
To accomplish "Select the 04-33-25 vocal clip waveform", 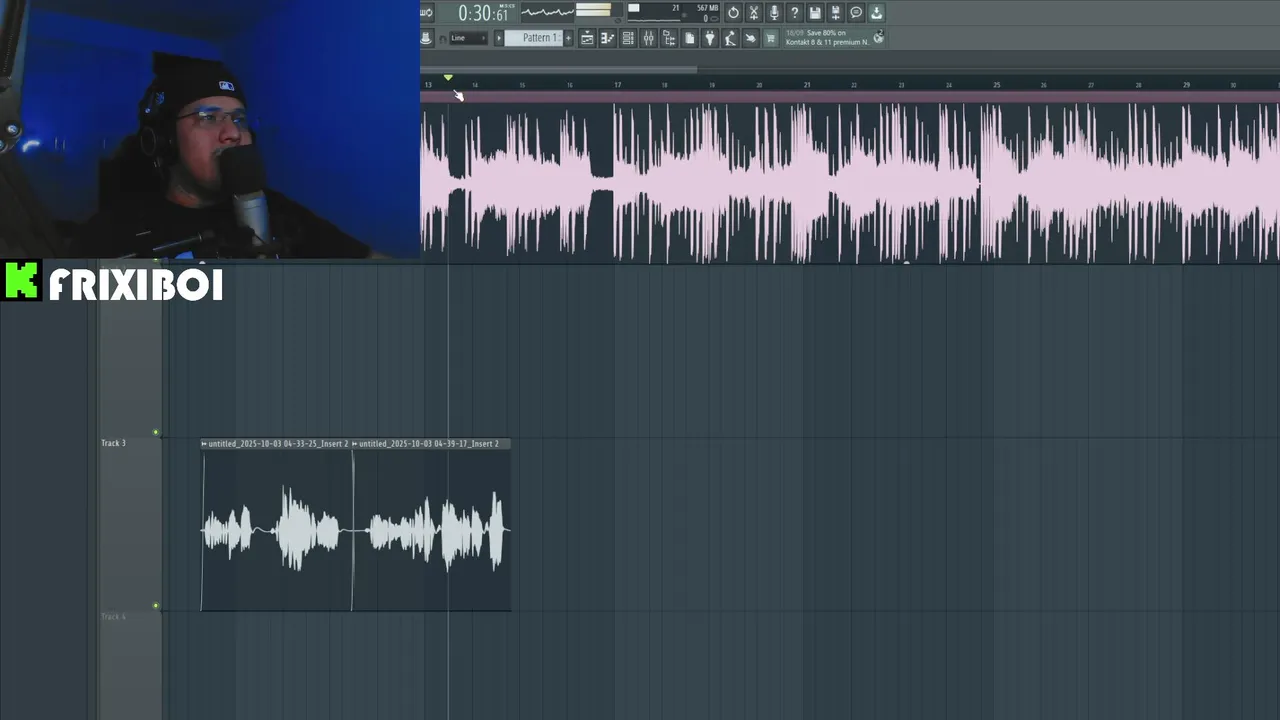I will [276, 530].
